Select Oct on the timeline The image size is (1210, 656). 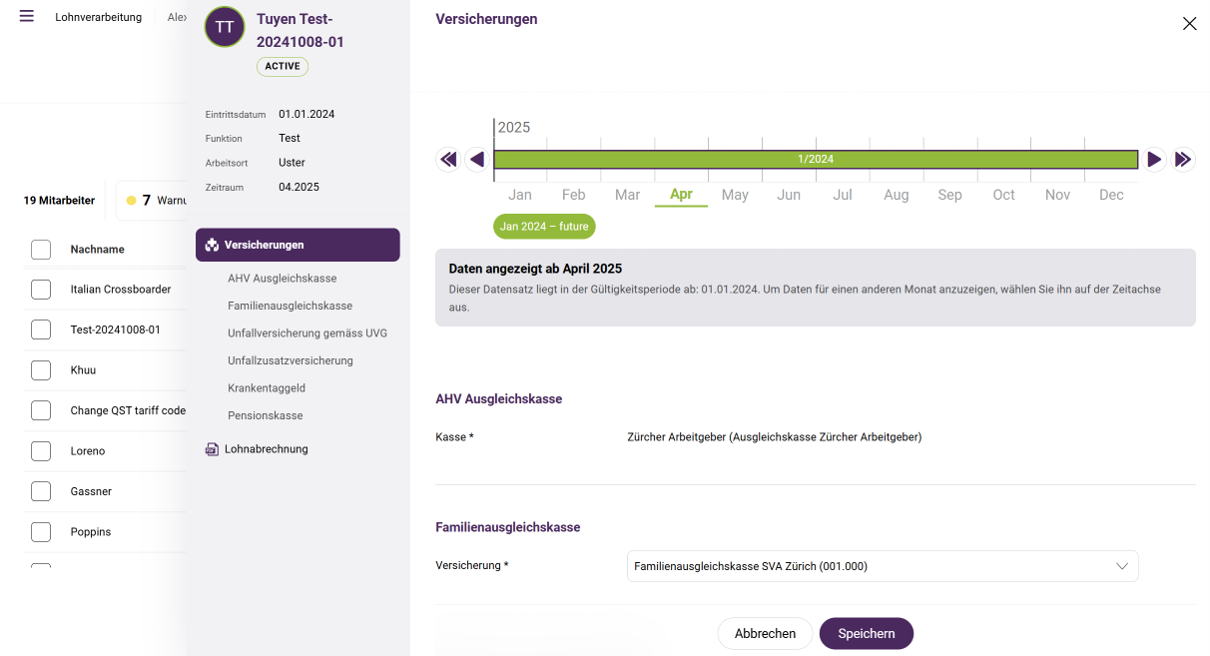1004,195
